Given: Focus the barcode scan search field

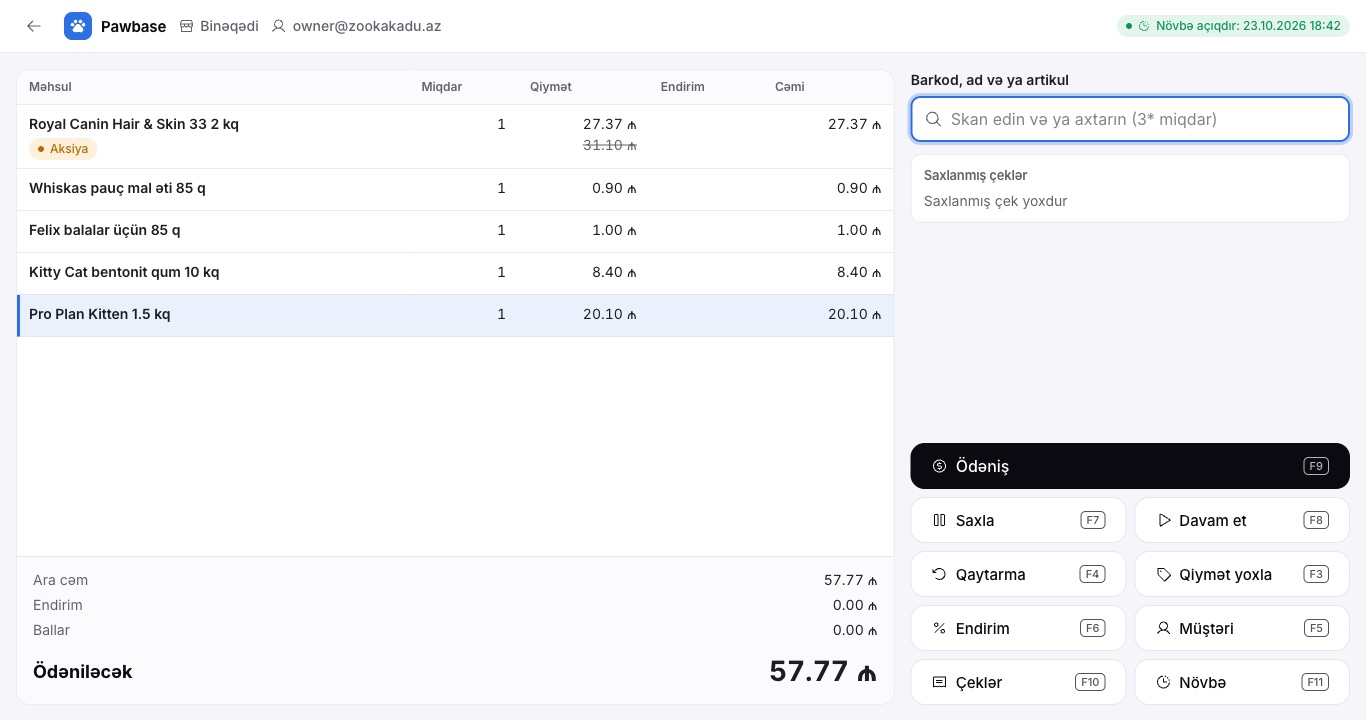Looking at the screenshot, I should coord(1130,119).
